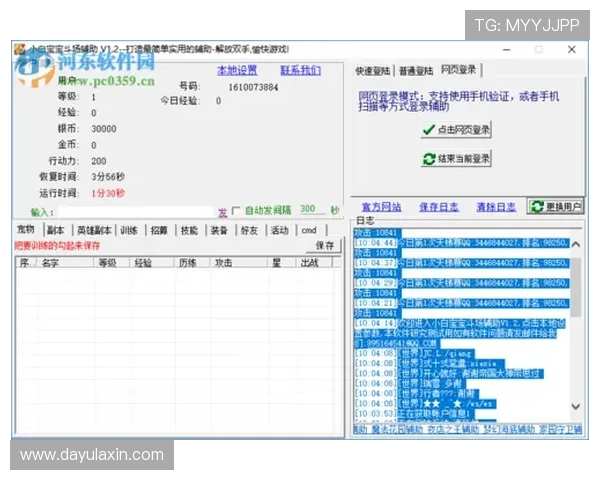Close the 小白宝宝斗场辅助 window
This screenshot has width=600, height=480.
tap(572, 49)
